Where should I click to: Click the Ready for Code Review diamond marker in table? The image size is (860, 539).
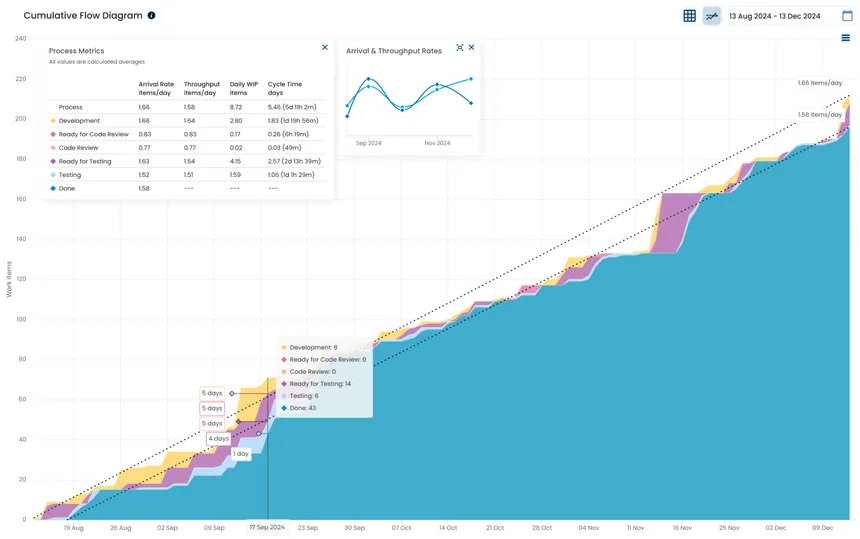(53, 134)
